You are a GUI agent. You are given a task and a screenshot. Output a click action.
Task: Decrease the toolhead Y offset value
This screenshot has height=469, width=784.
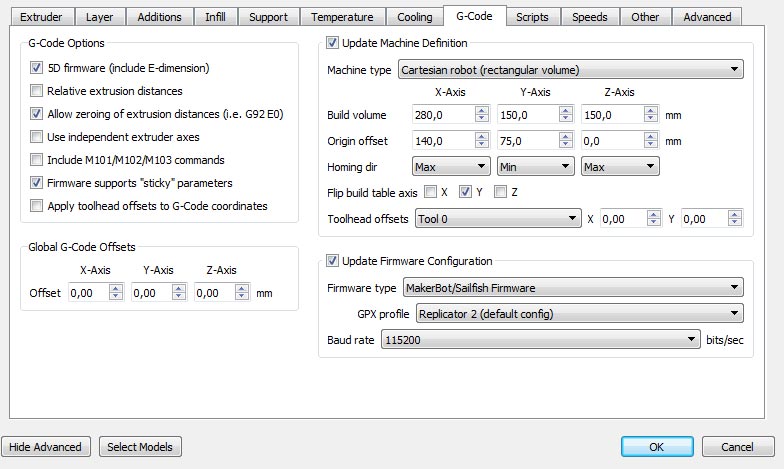pyautogui.click(x=734, y=223)
